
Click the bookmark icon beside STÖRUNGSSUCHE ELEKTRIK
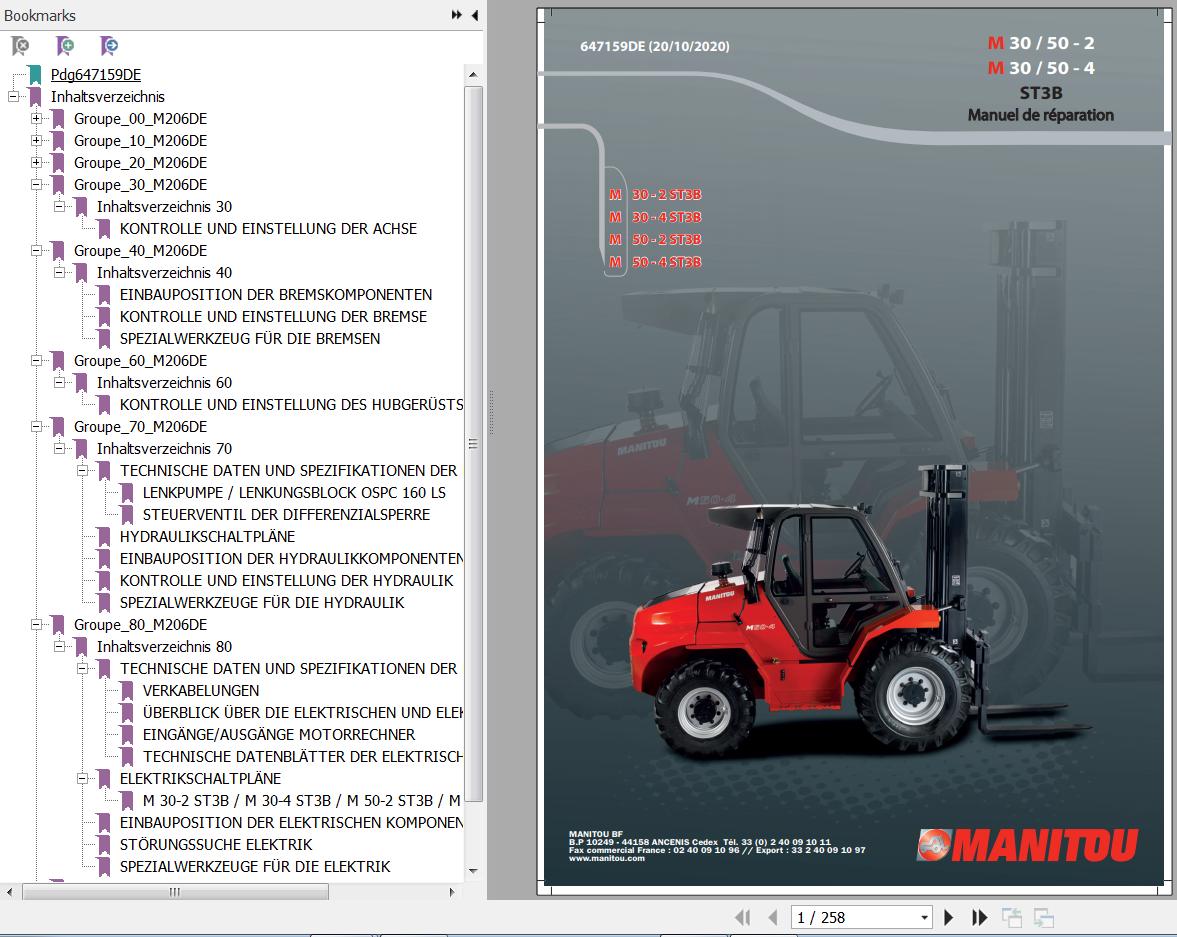(x=104, y=845)
